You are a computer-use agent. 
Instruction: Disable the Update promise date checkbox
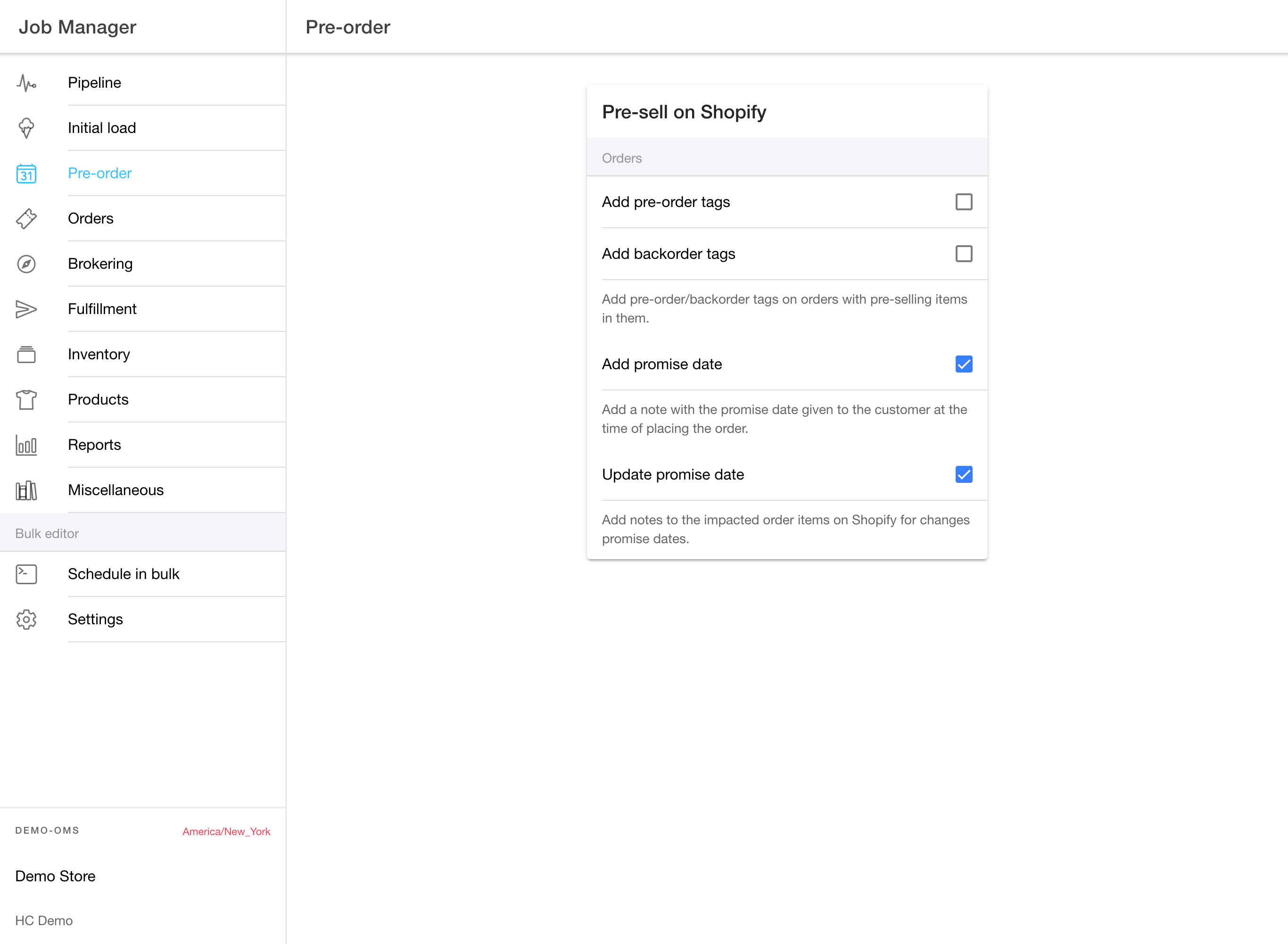point(964,474)
